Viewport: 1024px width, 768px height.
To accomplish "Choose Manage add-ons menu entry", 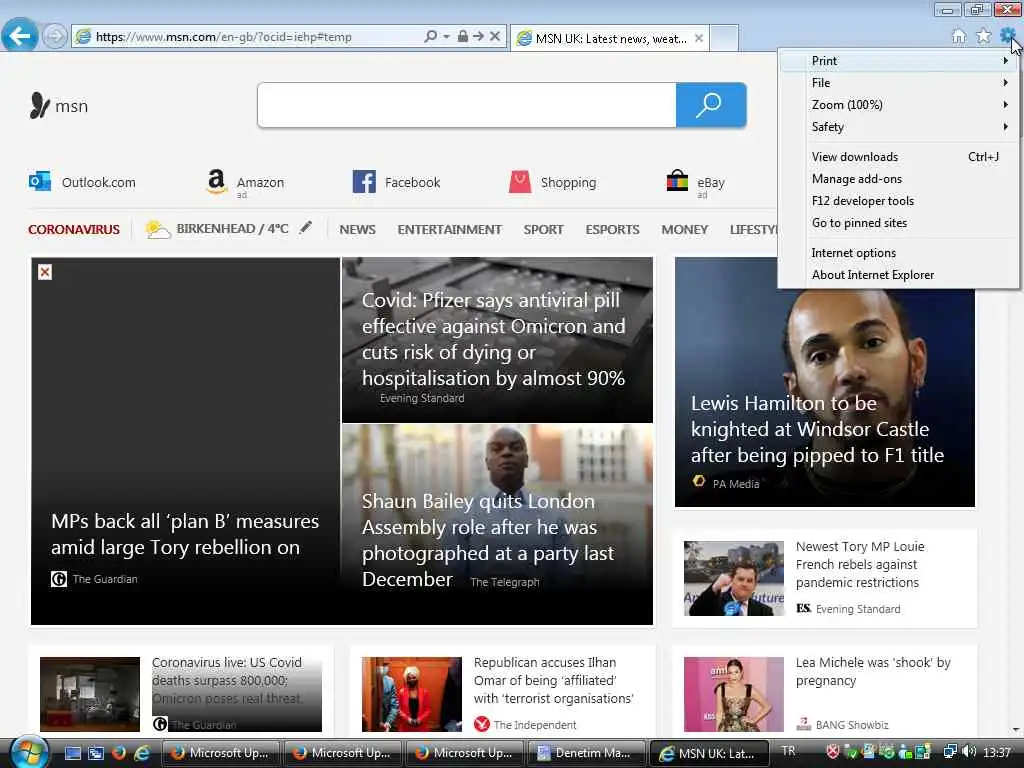I will (x=899, y=179).
